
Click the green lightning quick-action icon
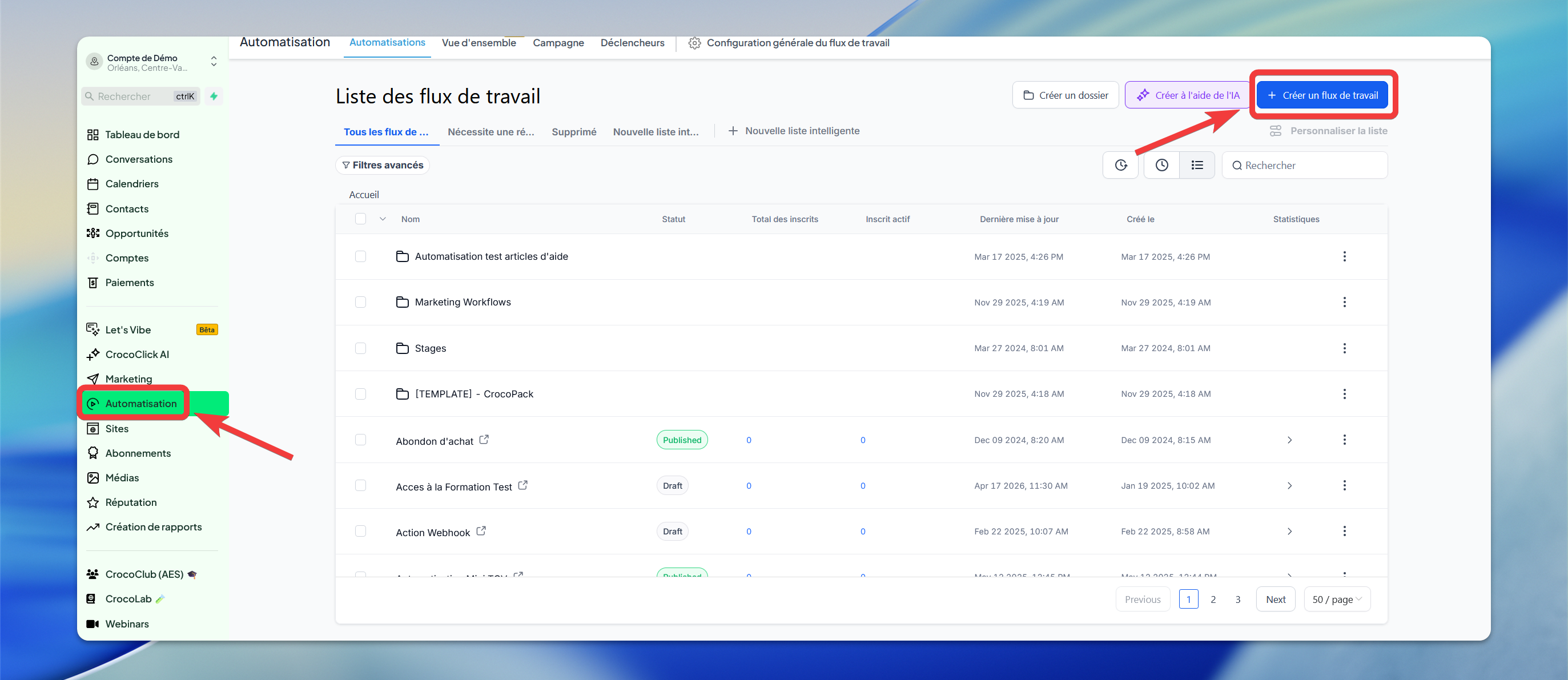tap(214, 96)
